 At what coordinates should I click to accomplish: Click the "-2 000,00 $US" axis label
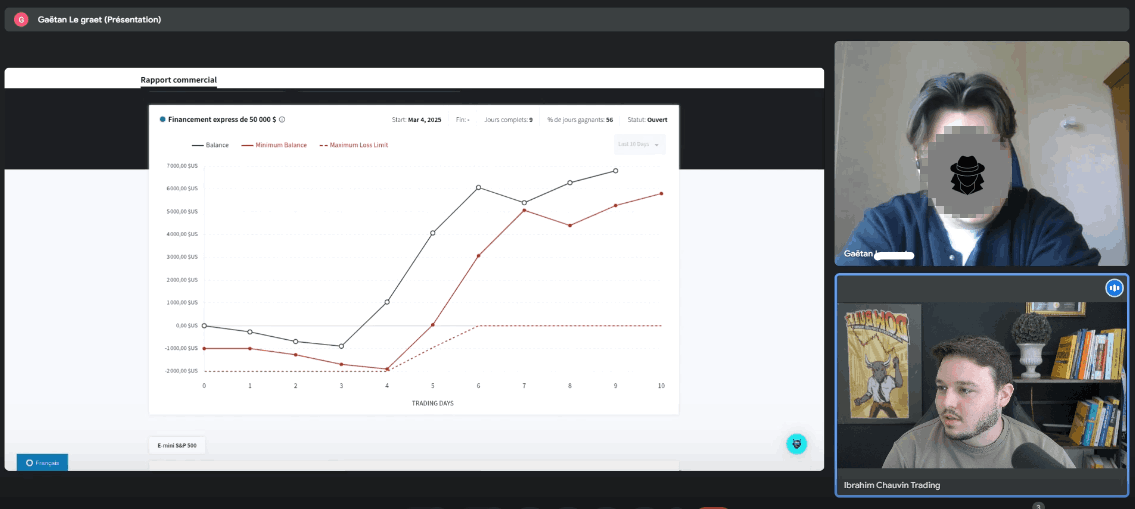pos(182,371)
